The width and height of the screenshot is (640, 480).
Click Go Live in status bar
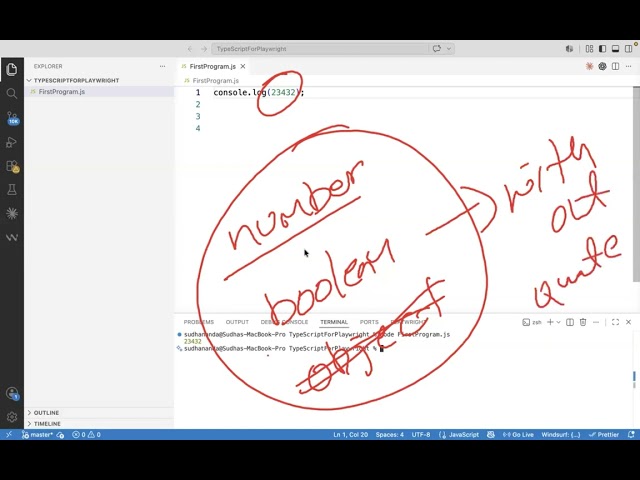[x=518, y=435]
